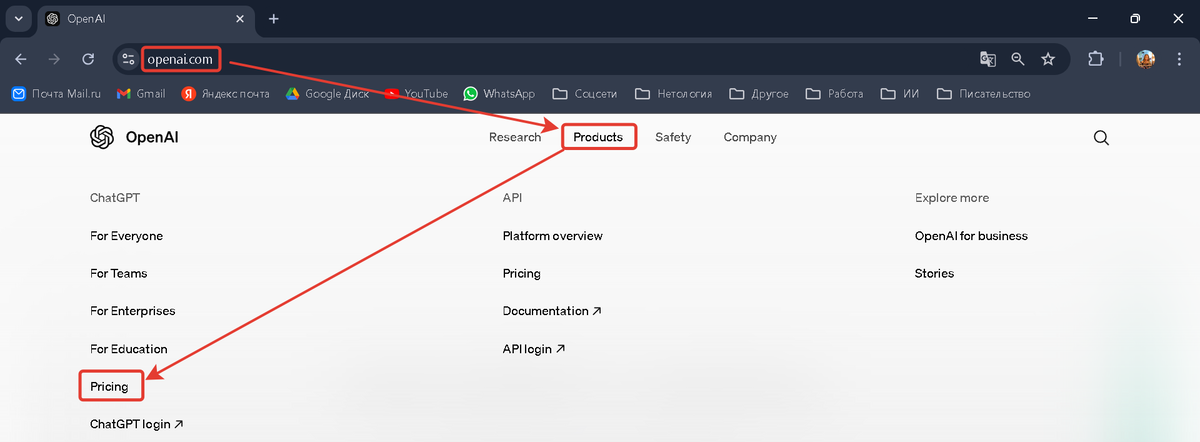Open the Google Translate page icon

(987, 59)
